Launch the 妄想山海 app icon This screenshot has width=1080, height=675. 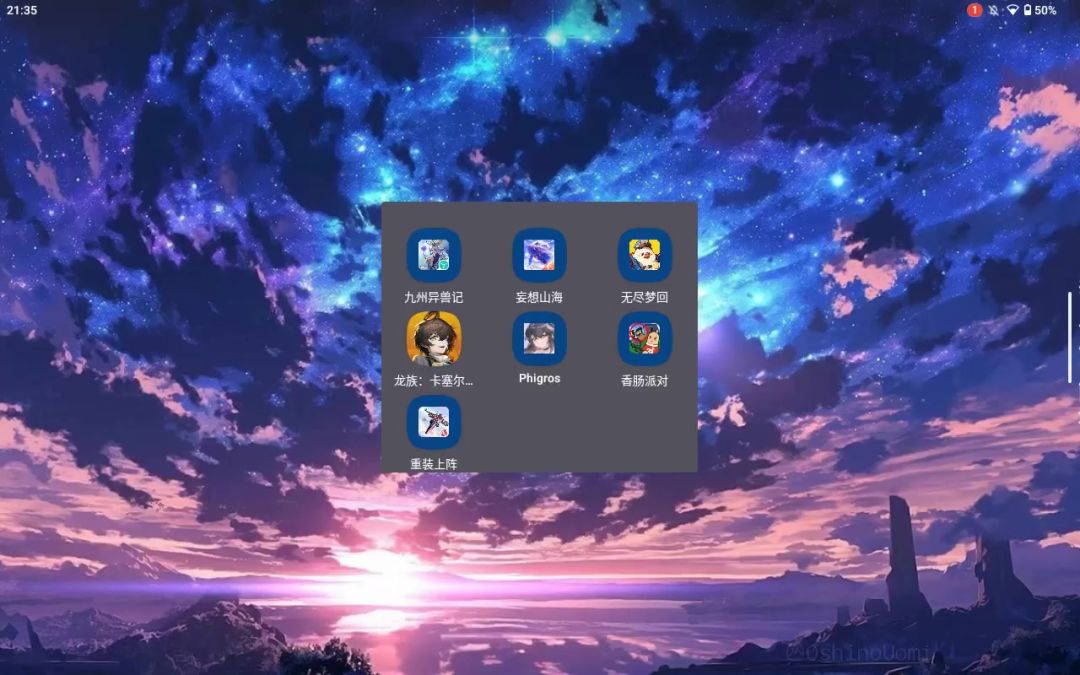[539, 255]
